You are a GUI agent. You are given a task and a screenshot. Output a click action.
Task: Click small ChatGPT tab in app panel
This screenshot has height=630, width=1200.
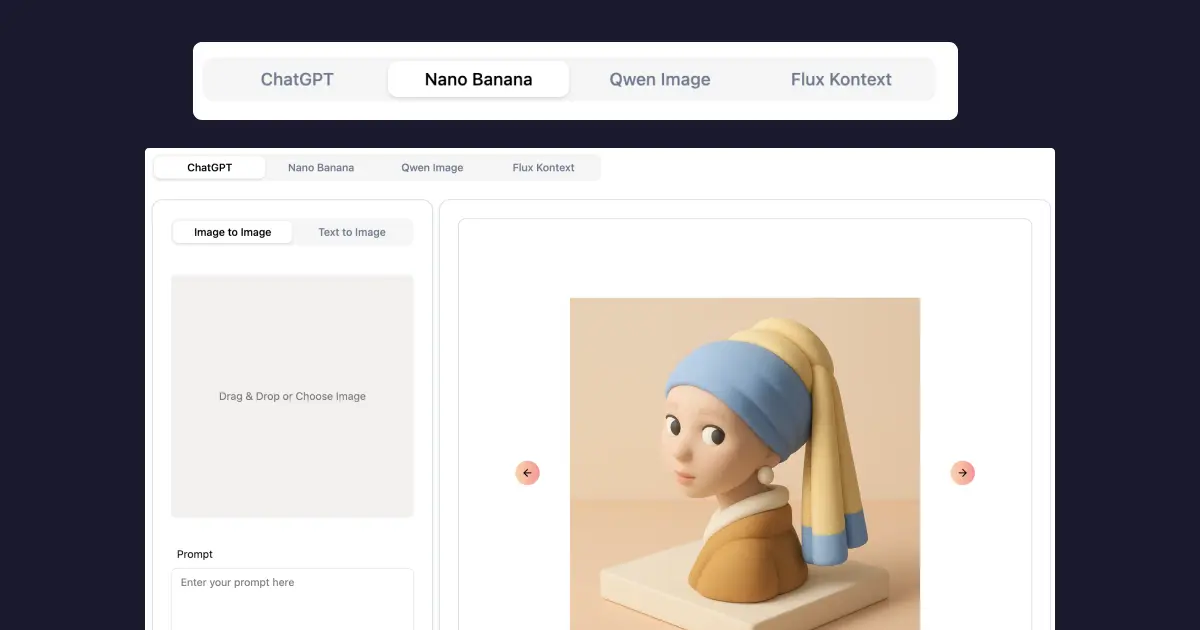210,167
